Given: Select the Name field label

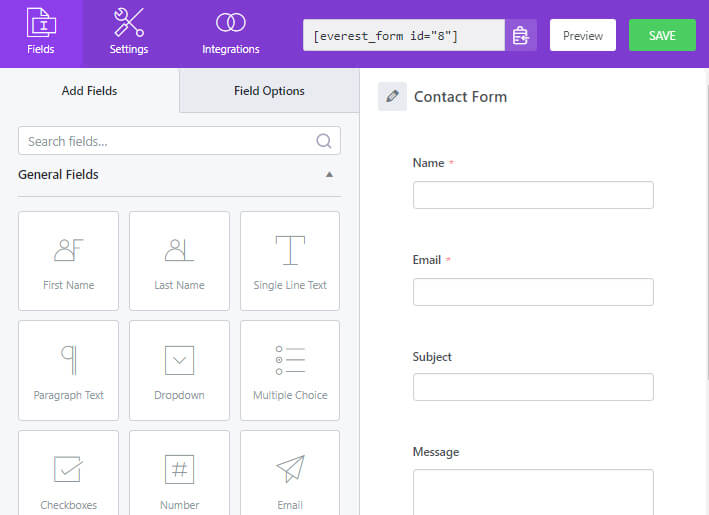Looking at the screenshot, I should [x=428, y=163].
